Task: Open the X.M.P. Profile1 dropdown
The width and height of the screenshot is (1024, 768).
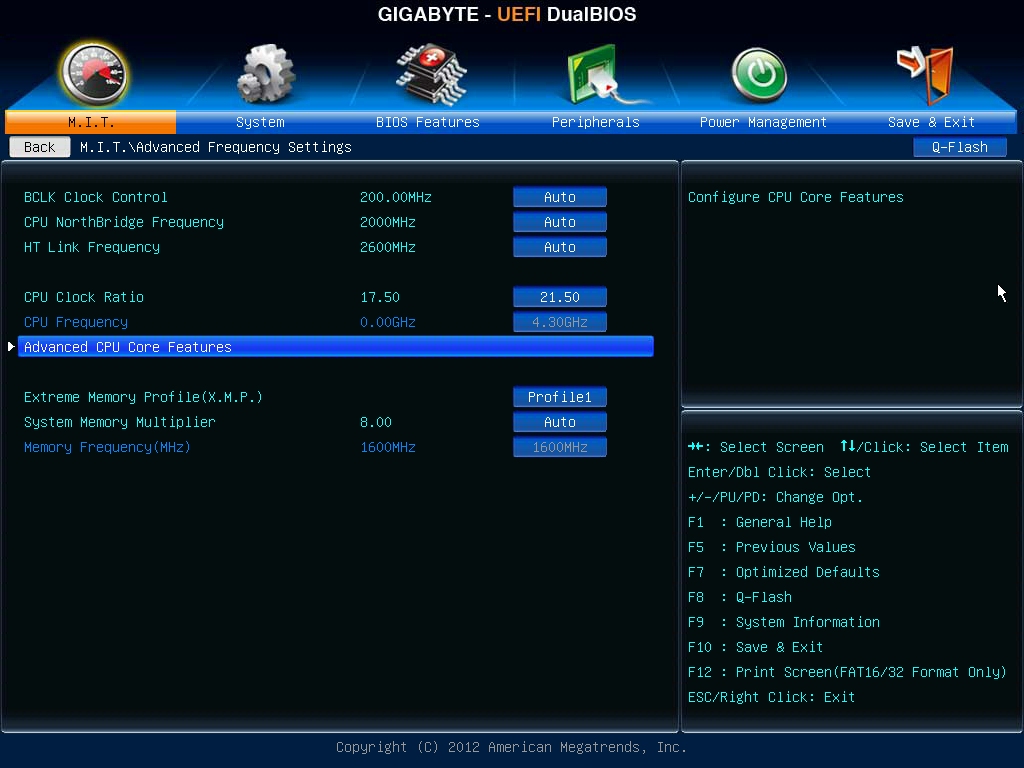Action: pyautogui.click(x=560, y=397)
